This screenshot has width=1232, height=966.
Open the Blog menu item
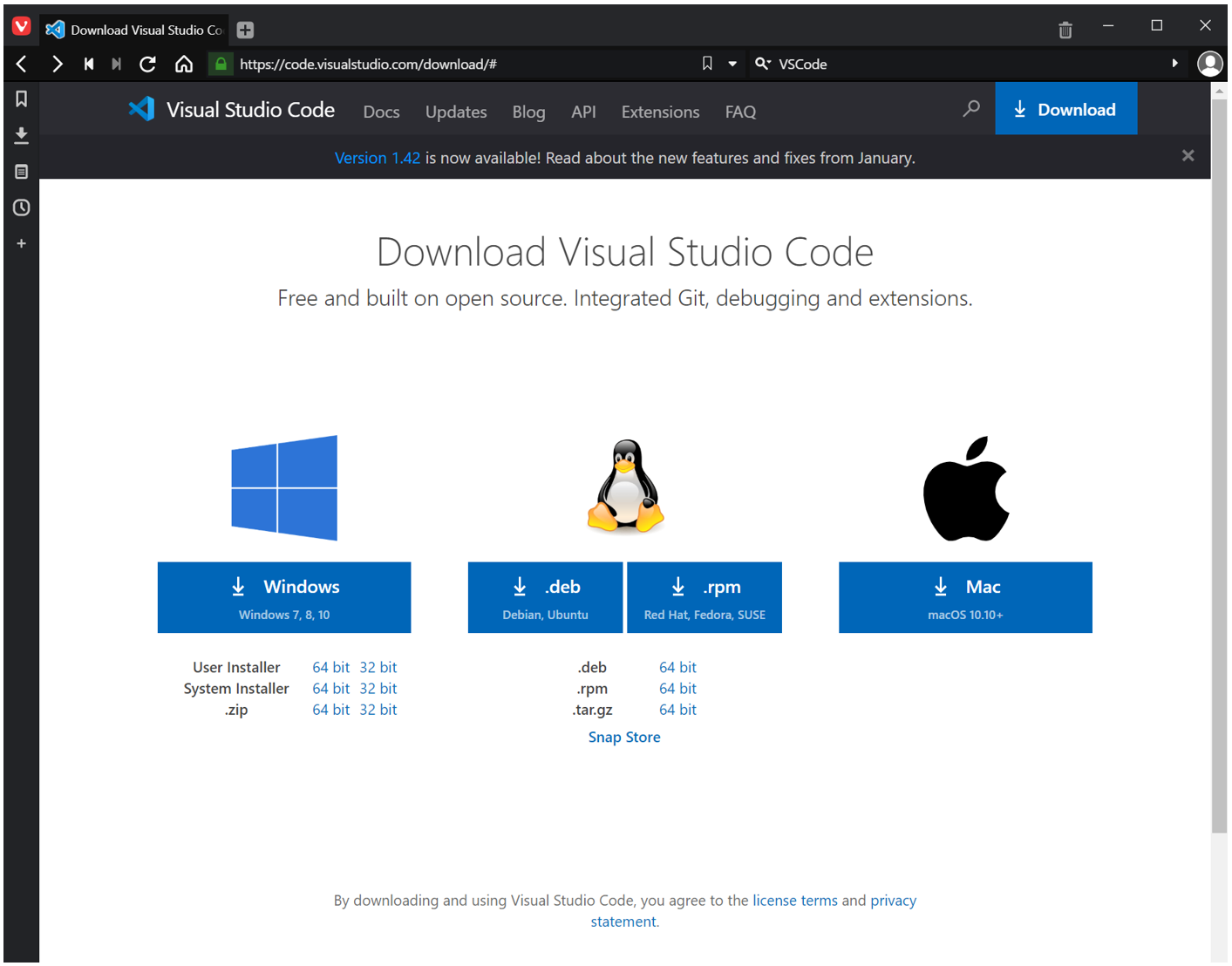528,112
